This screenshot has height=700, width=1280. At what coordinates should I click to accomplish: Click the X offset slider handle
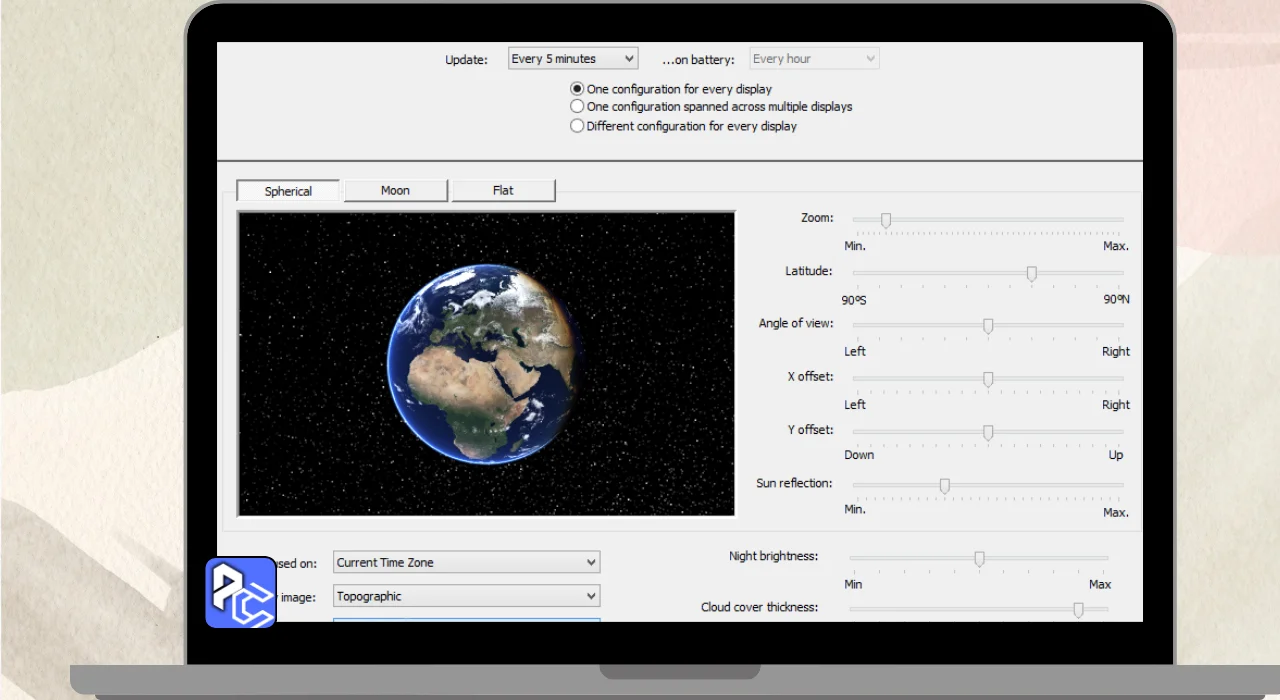click(988, 379)
